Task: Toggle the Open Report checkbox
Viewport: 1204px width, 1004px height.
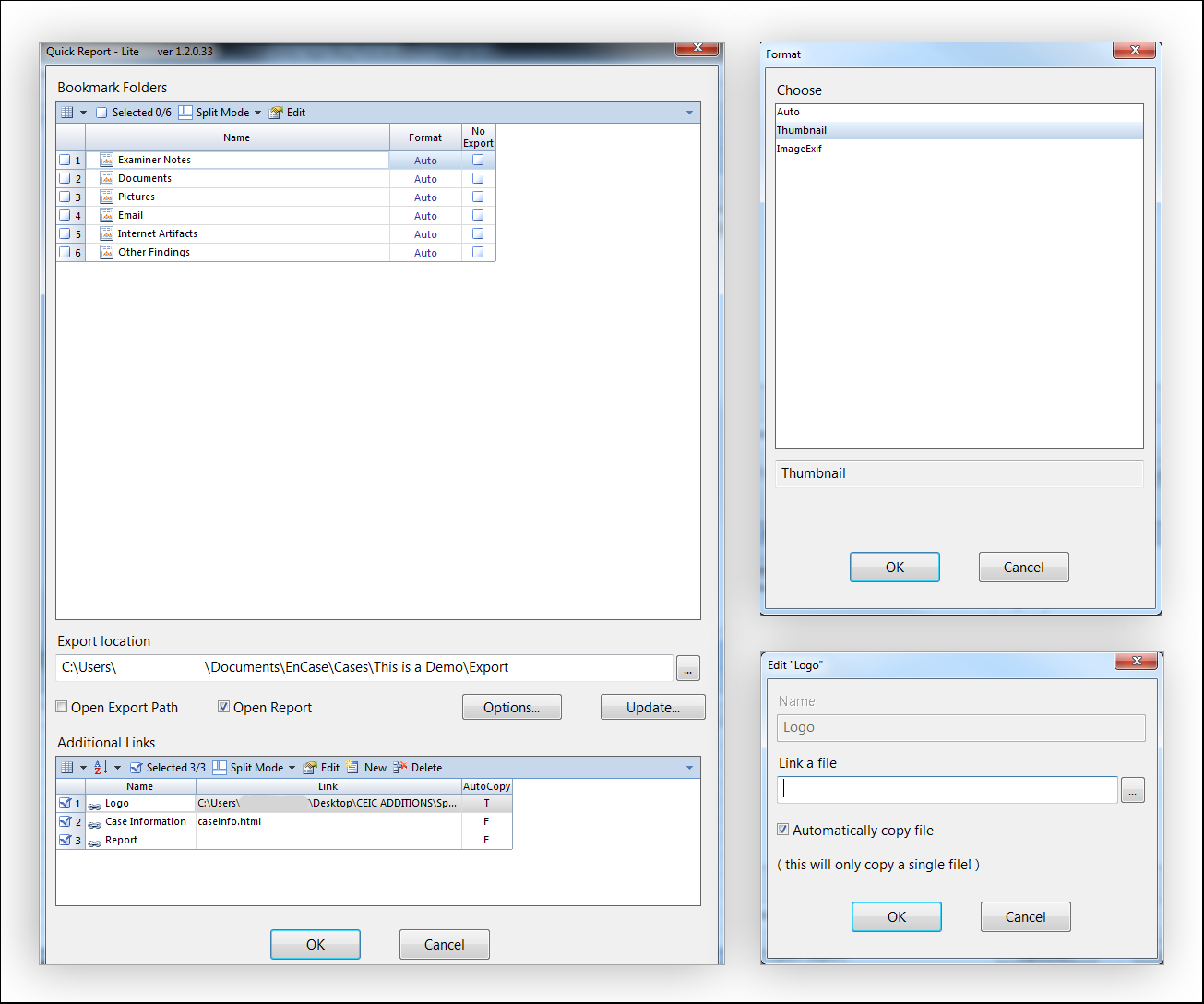Action: tap(223, 707)
